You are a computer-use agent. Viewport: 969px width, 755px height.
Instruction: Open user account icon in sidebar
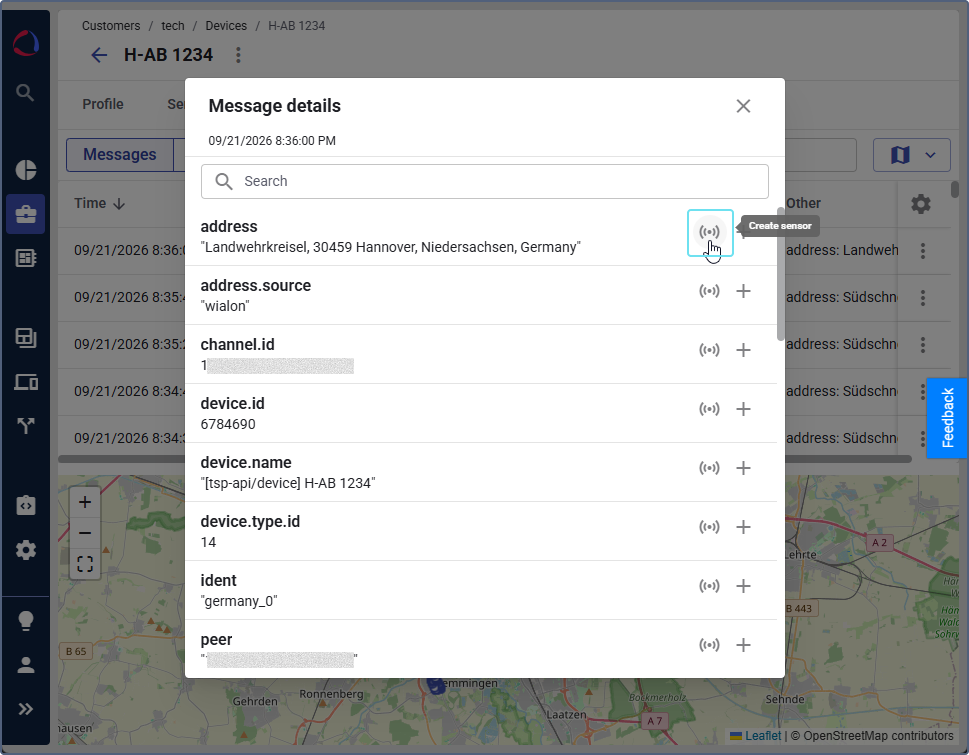tap(25, 665)
